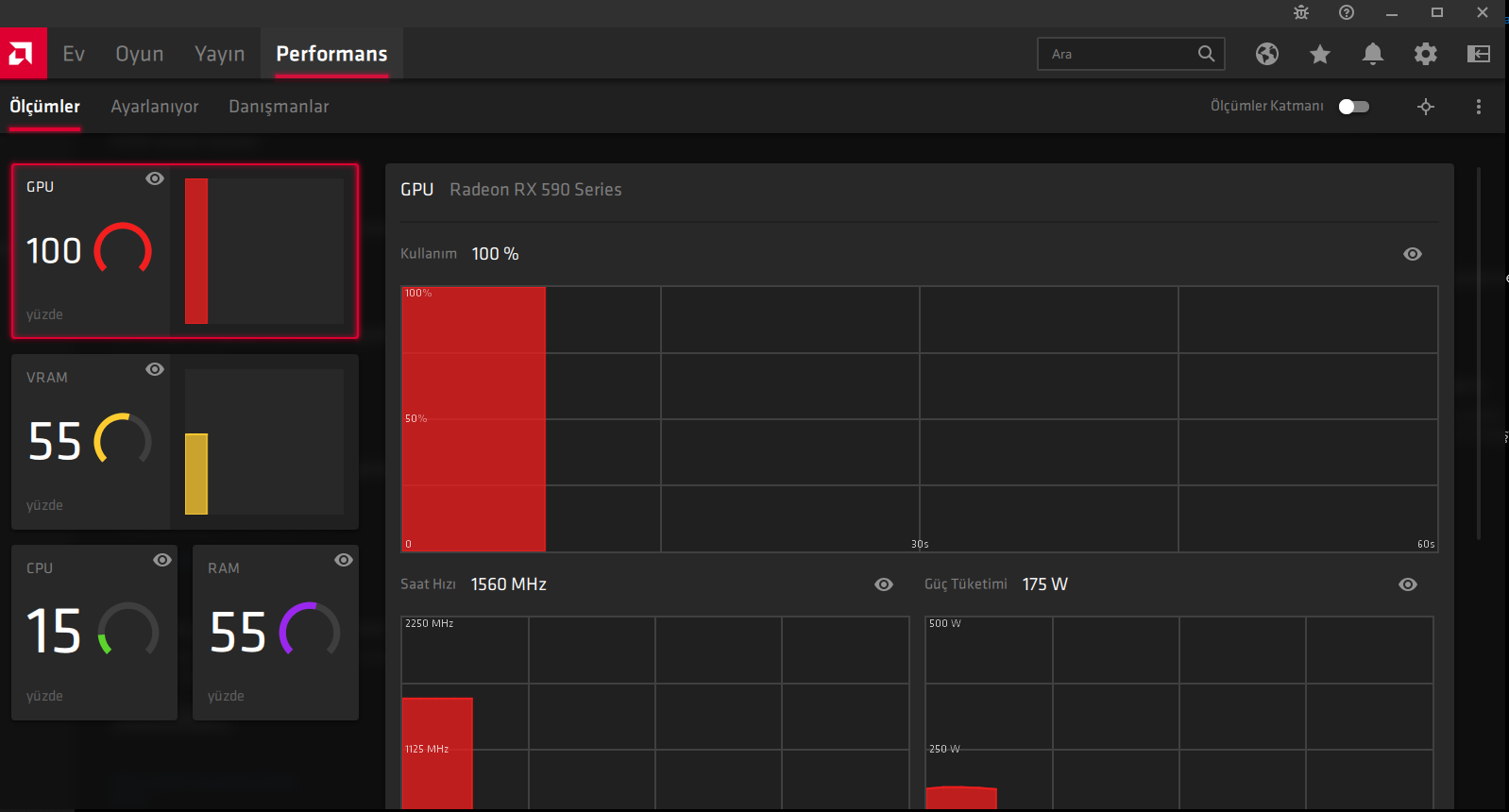Click the 175 W power value

coord(1045,584)
